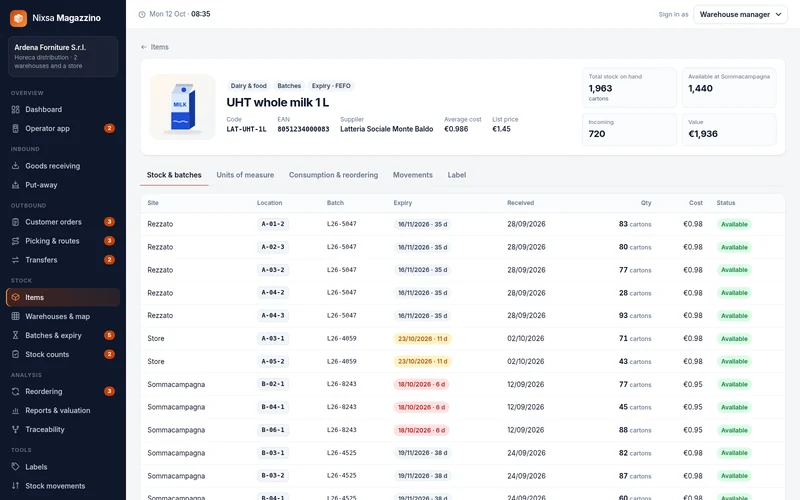Click the Batches & expiry hourglass icon
800x500 pixels.
(x=15, y=335)
